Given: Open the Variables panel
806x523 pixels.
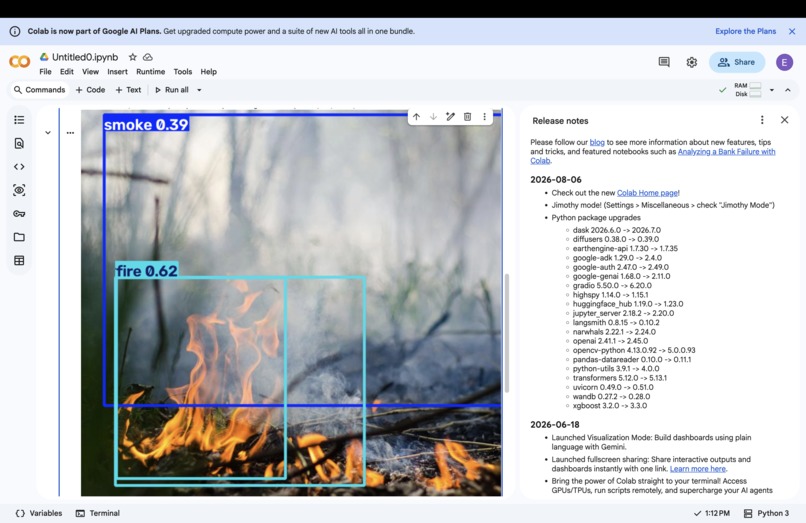Looking at the screenshot, I should point(39,513).
